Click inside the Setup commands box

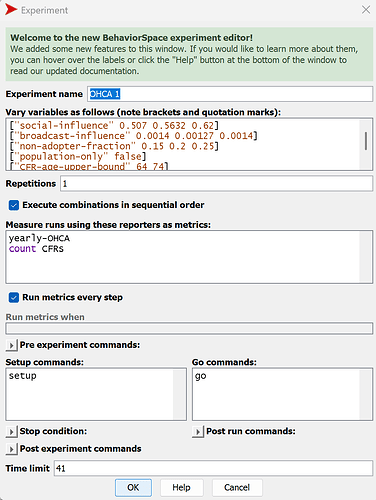point(96,394)
